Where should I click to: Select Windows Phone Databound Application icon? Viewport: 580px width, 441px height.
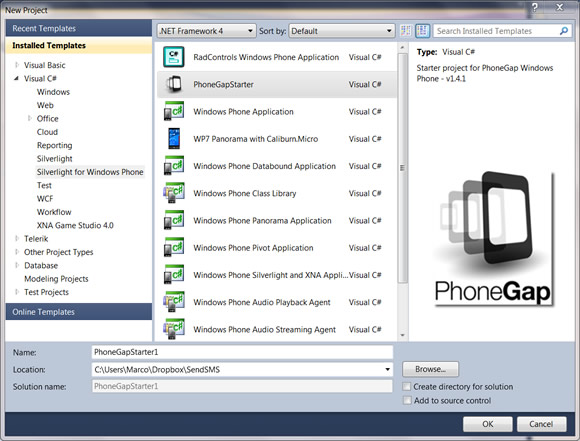click(173, 166)
